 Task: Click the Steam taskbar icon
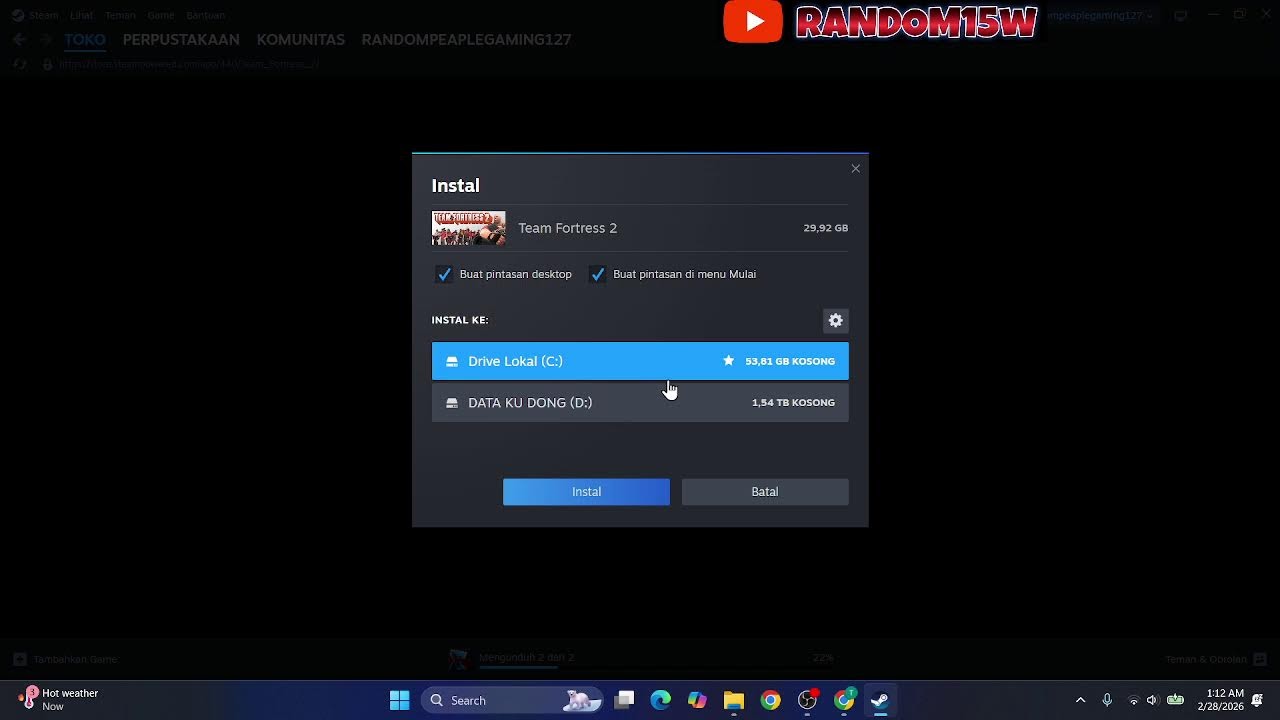click(x=880, y=700)
